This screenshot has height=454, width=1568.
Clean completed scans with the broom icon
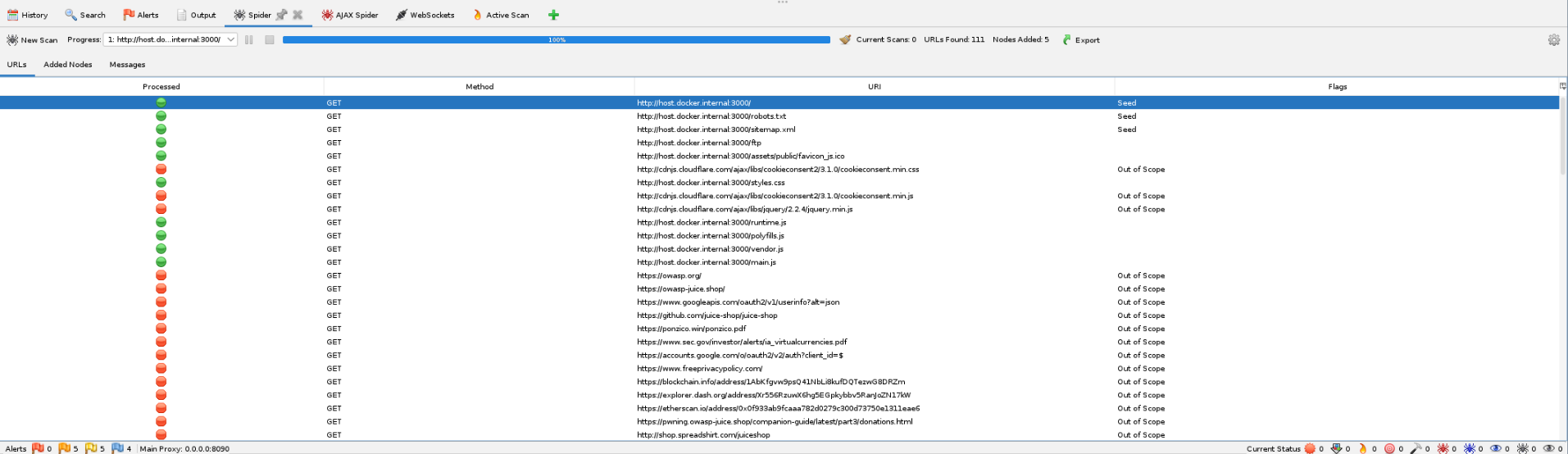point(845,39)
